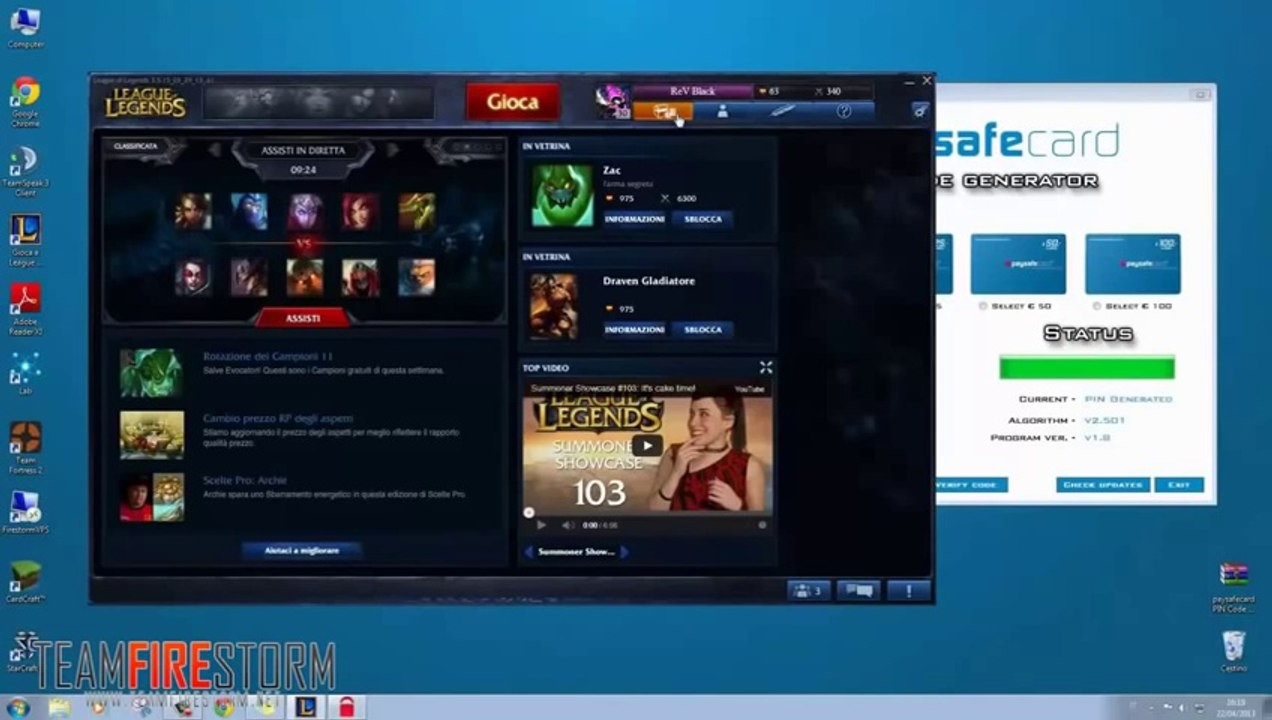Click the Aiutaci a migliorare button

[x=301, y=551]
